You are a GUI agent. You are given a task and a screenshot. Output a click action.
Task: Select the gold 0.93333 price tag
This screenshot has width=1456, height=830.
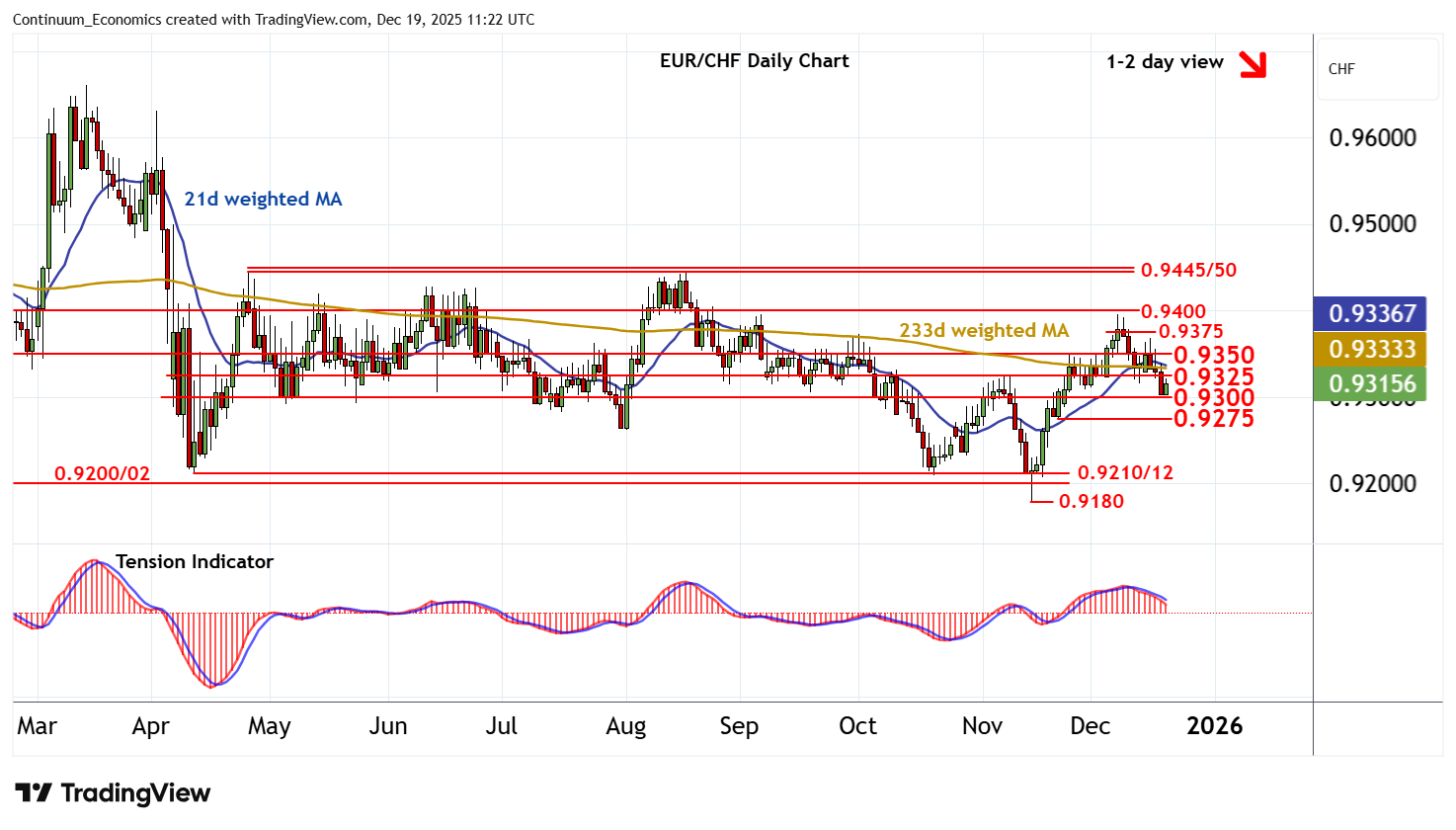(x=1371, y=349)
